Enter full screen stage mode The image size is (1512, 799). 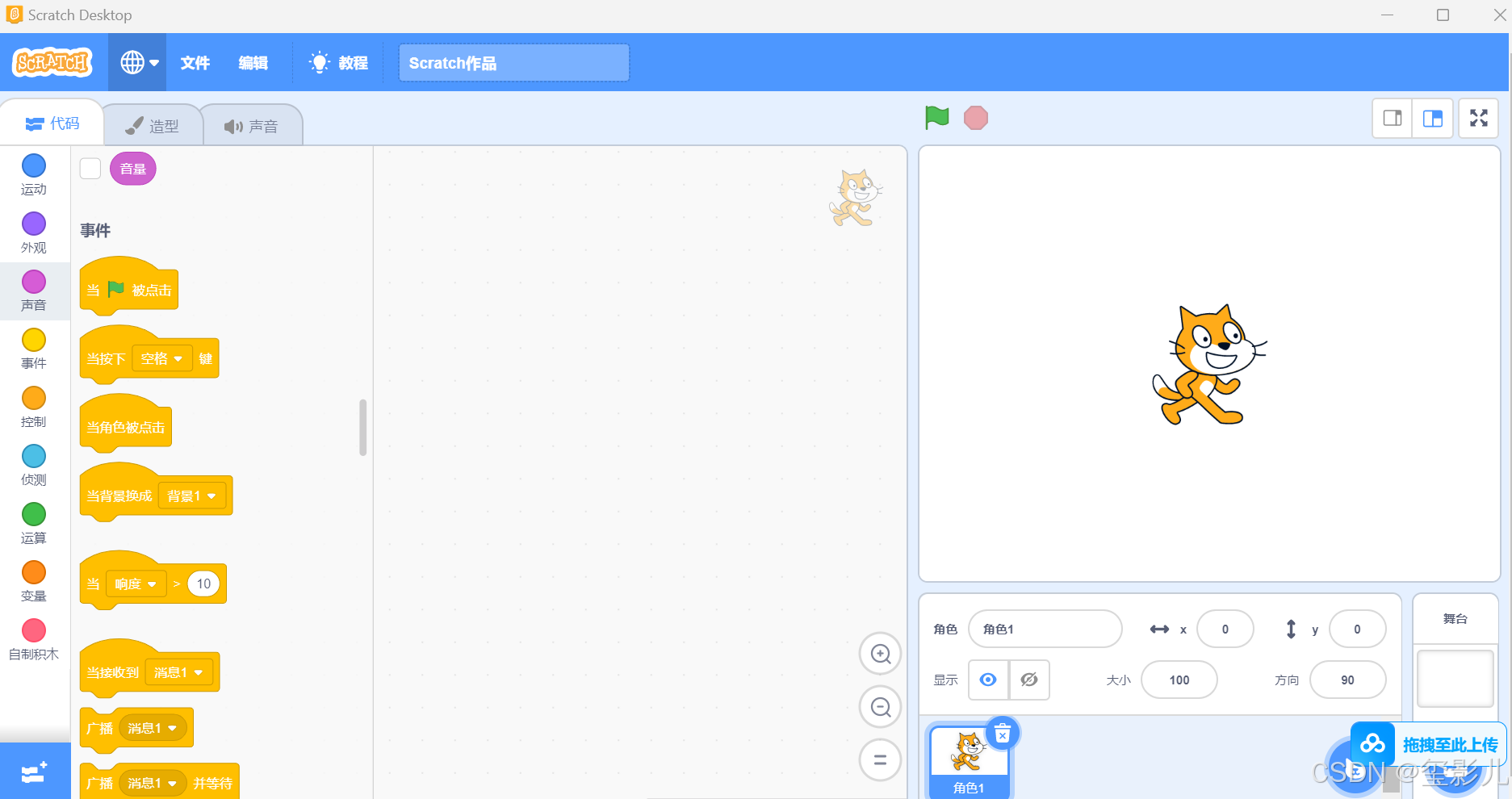tap(1479, 119)
